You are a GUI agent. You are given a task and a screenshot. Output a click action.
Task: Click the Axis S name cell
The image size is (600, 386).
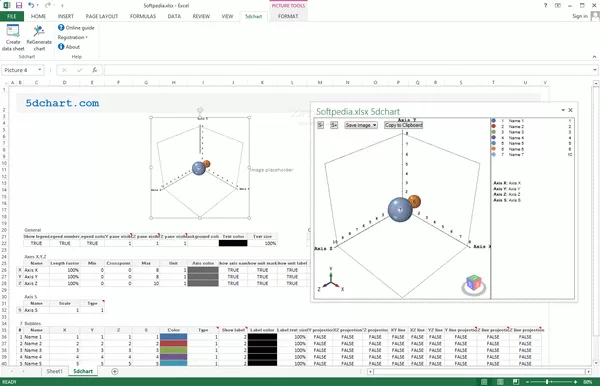[x=36, y=310]
